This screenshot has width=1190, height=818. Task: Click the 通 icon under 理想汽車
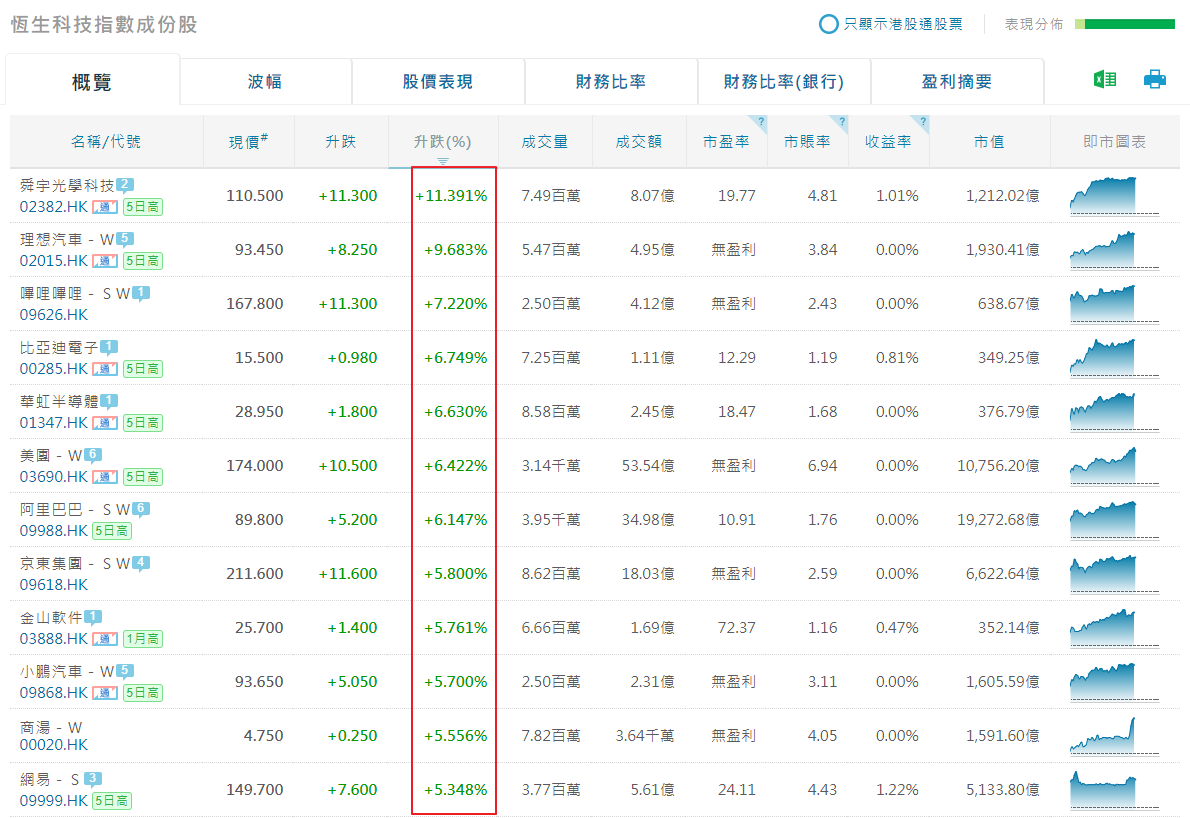click(105, 261)
